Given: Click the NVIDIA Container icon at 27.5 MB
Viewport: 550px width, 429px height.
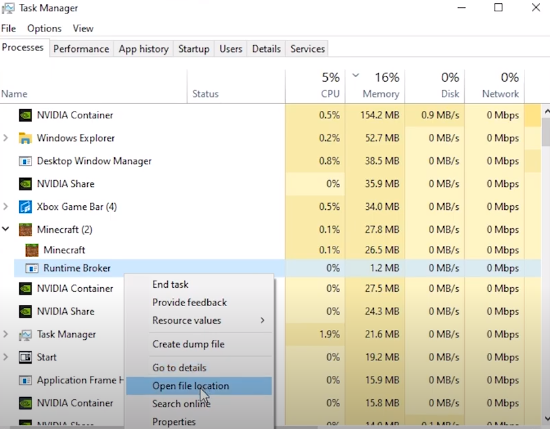Looking at the screenshot, I should point(25,289).
